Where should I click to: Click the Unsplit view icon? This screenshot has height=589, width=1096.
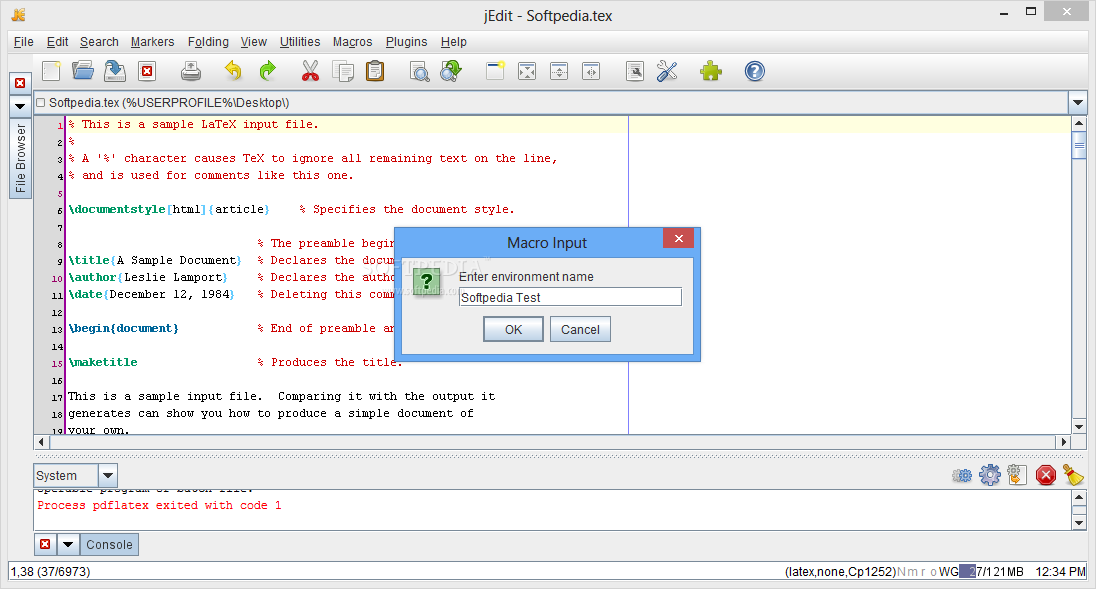[x=527, y=71]
